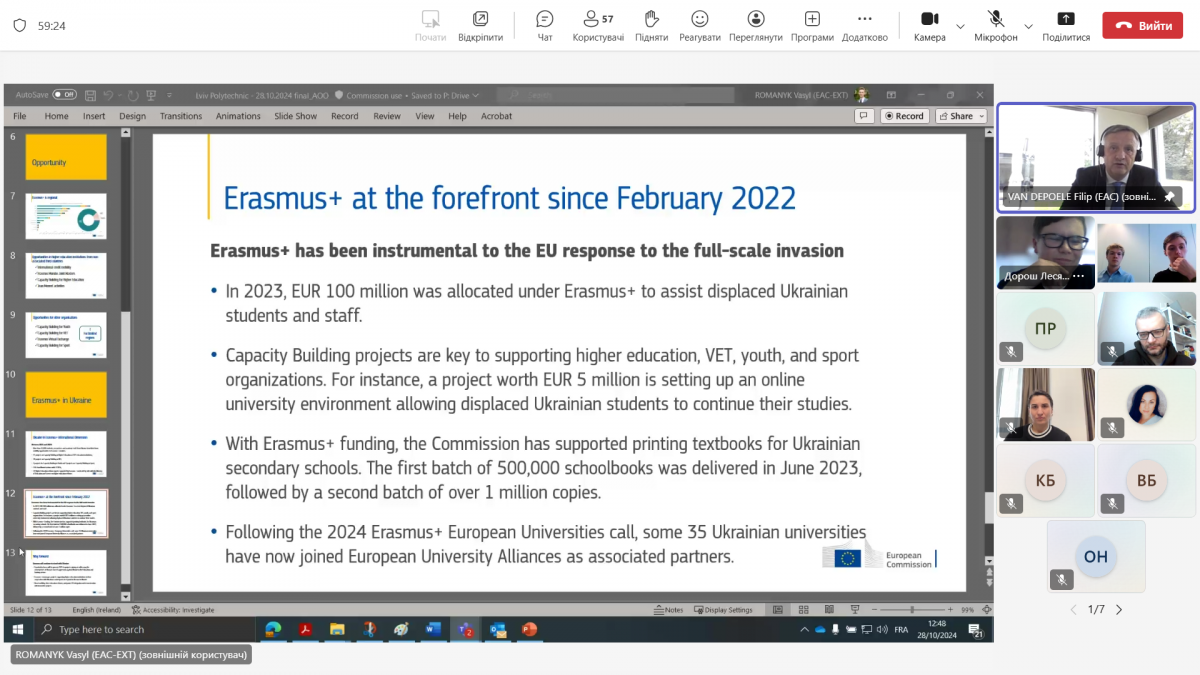Click the red Вийти leave button

(1142, 26)
